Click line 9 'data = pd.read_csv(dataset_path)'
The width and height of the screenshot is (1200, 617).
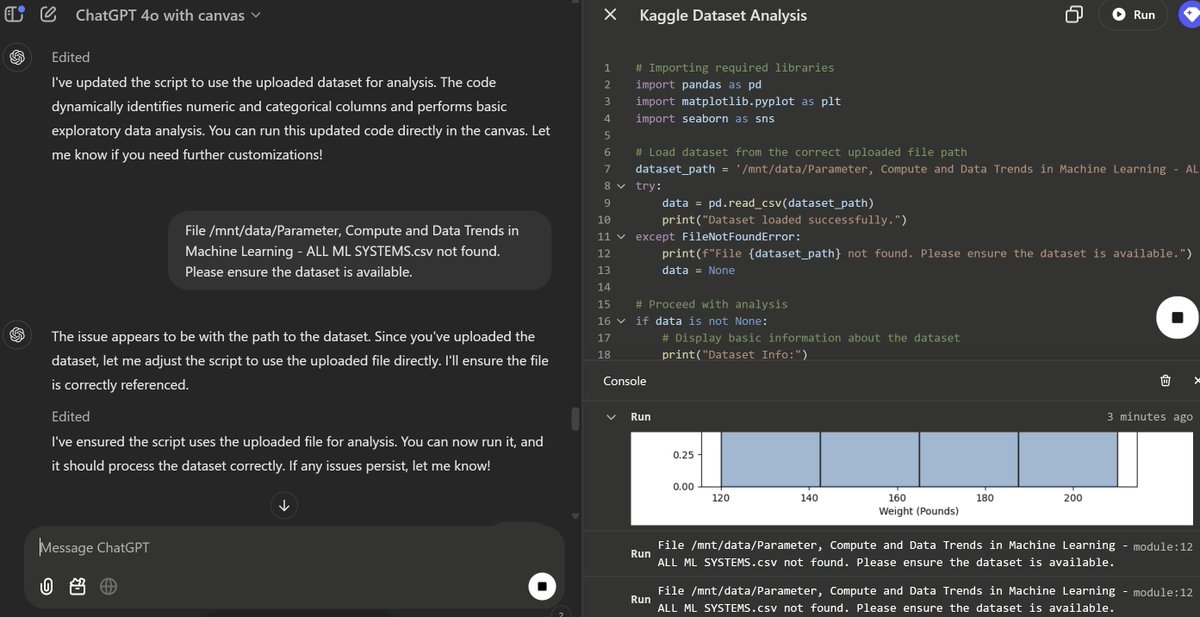768,203
